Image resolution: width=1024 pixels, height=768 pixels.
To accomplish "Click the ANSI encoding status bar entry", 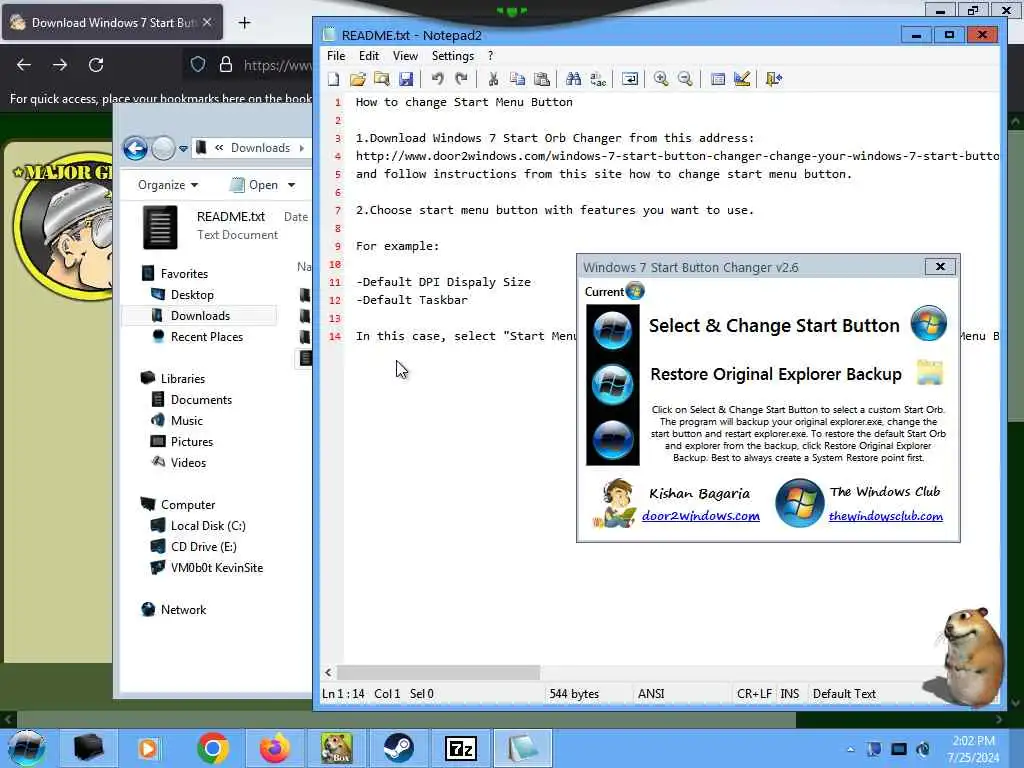I will (651, 694).
